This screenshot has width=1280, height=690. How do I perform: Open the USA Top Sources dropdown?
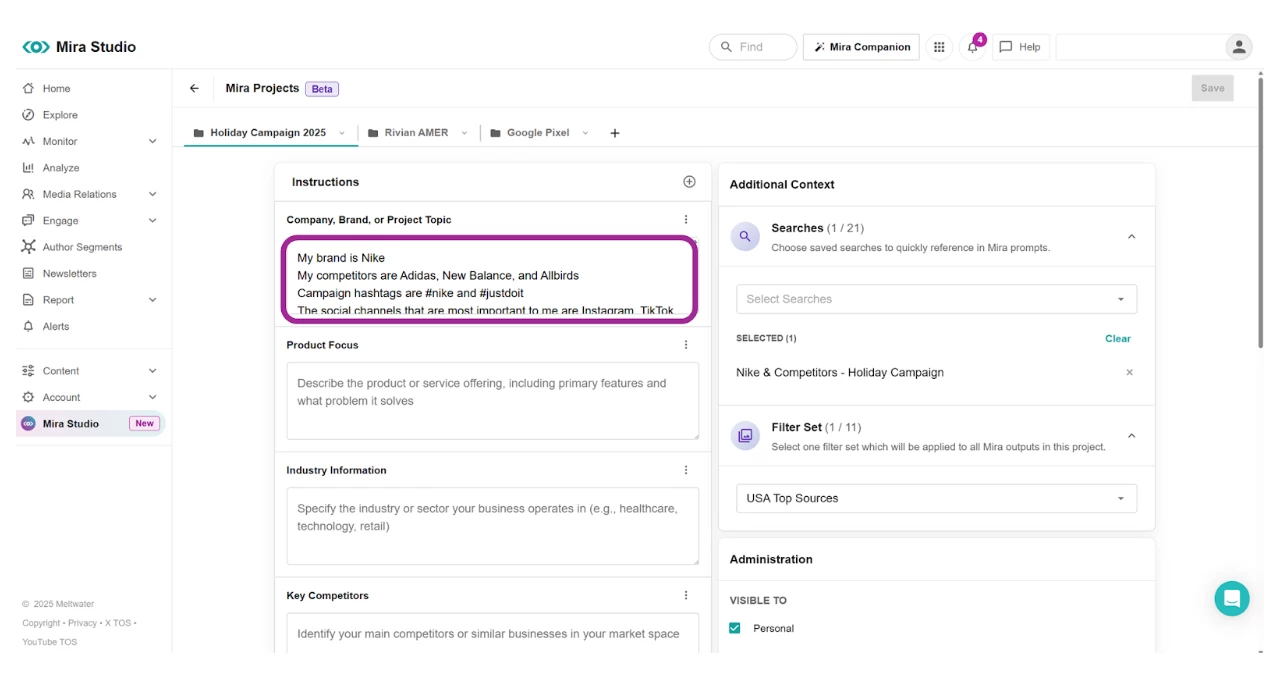(936, 498)
